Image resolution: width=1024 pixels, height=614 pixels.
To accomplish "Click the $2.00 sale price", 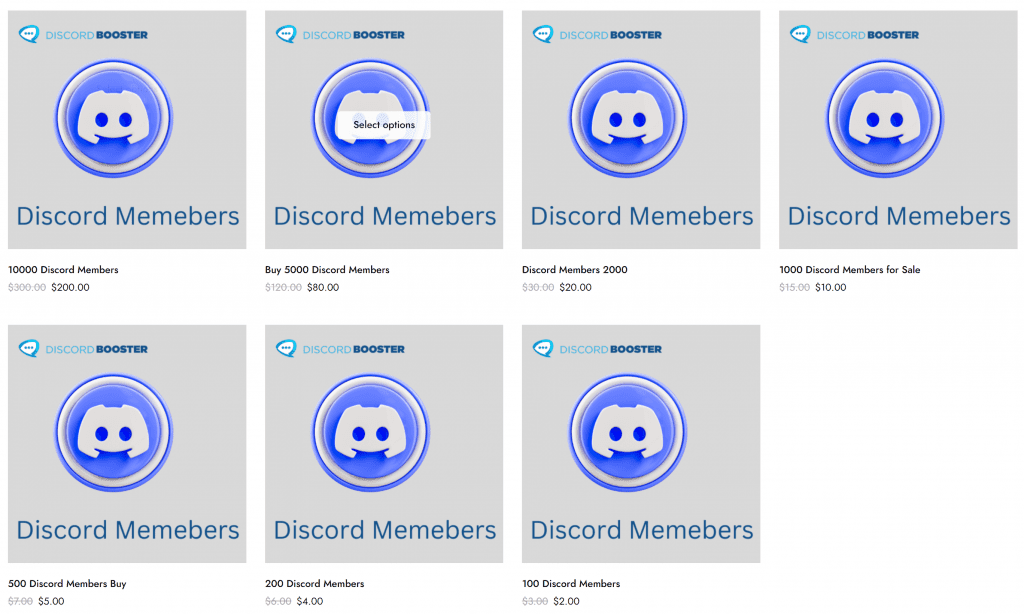I will pyautogui.click(x=566, y=602).
